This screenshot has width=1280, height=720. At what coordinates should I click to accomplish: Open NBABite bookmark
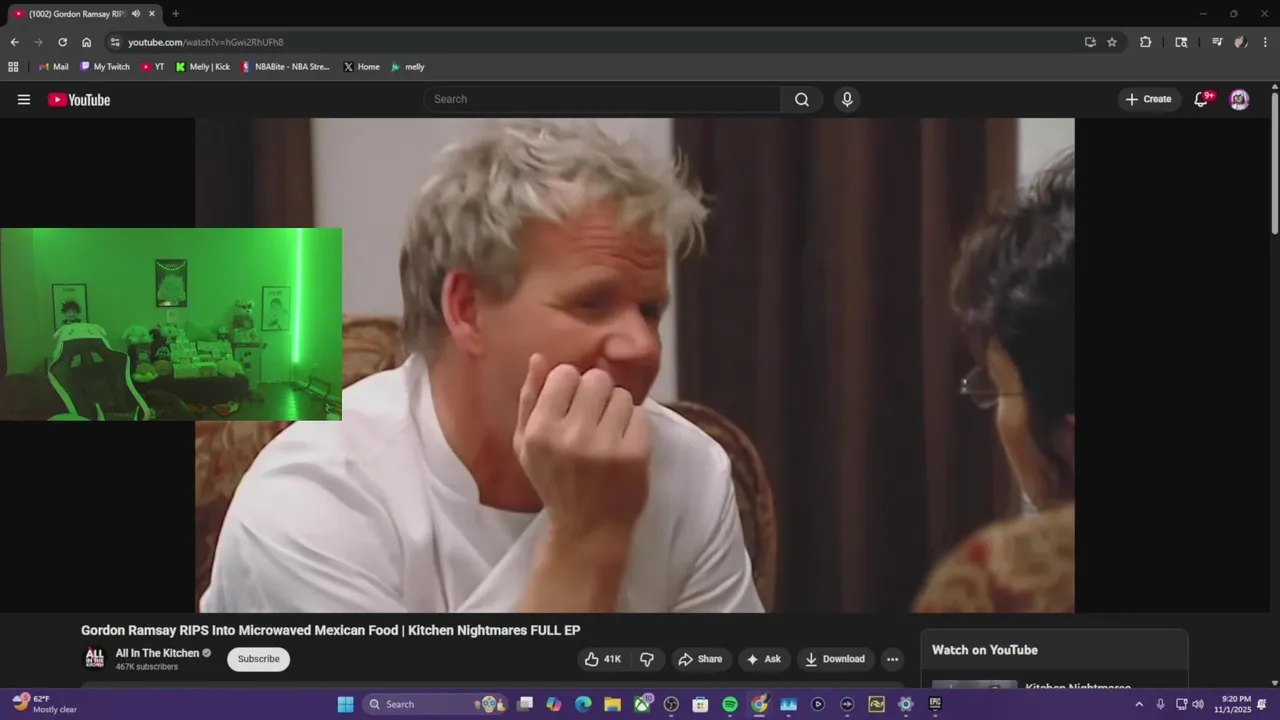point(285,67)
